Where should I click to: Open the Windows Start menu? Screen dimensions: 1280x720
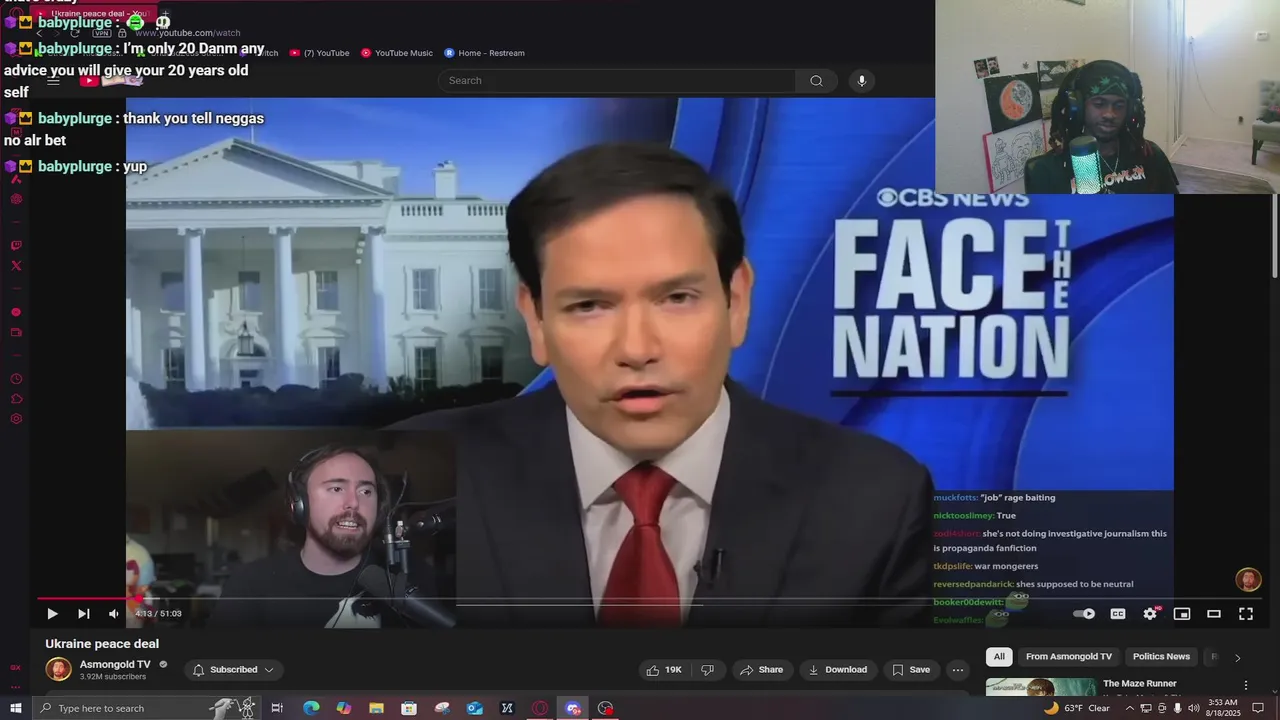click(15, 708)
